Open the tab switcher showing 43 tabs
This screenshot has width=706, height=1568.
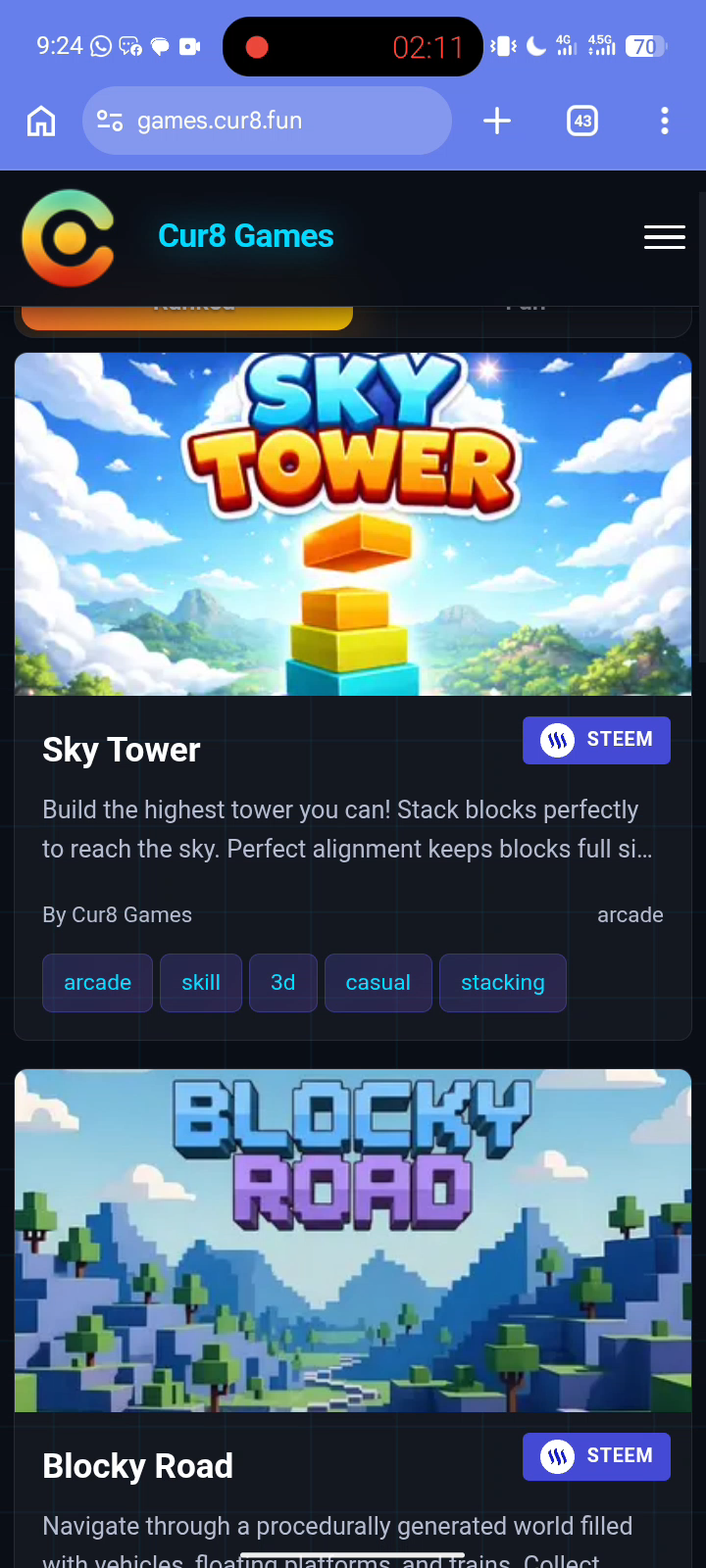(582, 121)
